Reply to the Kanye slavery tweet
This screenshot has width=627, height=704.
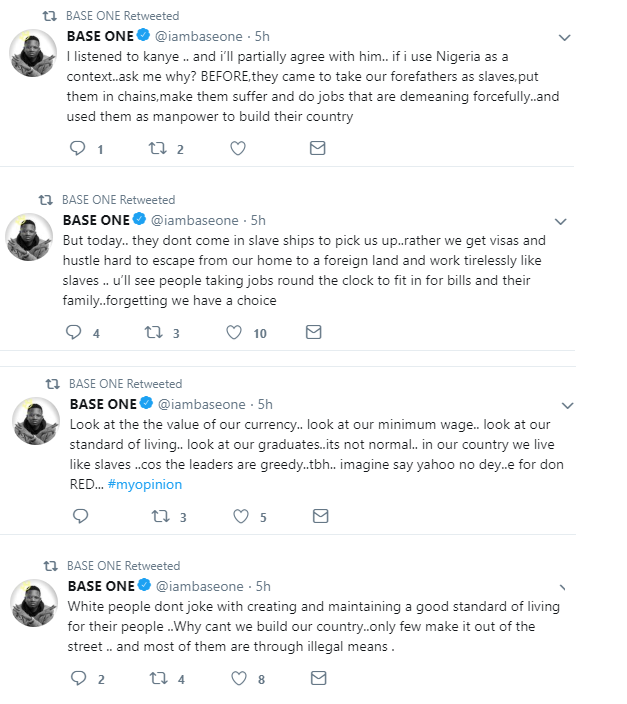(78, 148)
